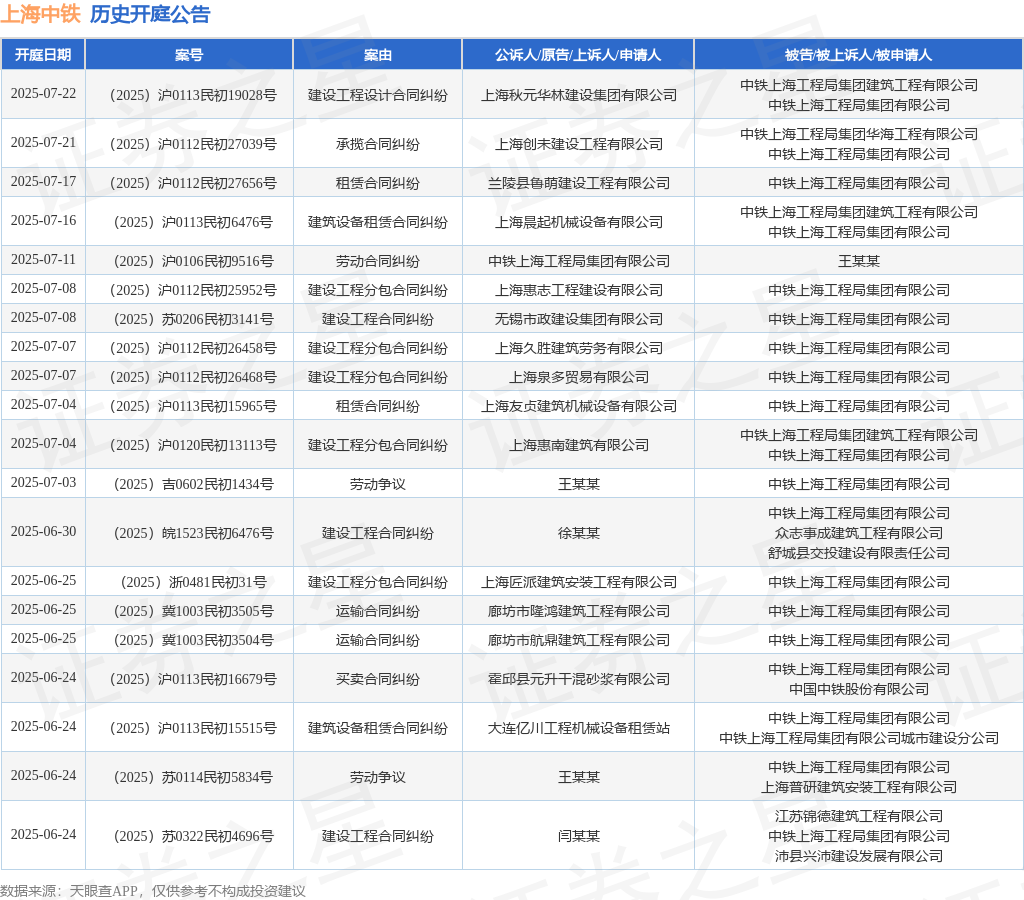Click plaintiff 廊坊市航鼎建筑工程有限公司
Viewport: 1024px width, 900px height.
pyautogui.click(x=579, y=641)
